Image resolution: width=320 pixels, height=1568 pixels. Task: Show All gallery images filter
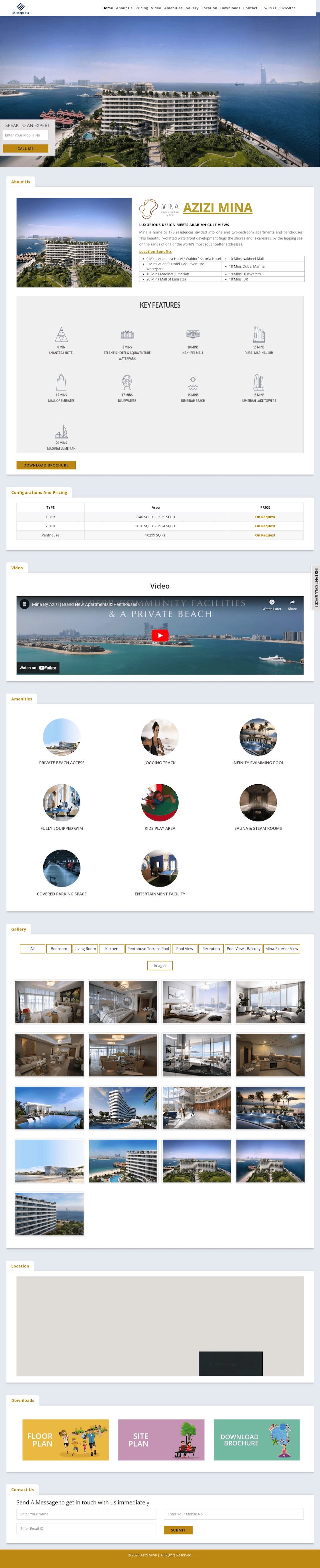click(x=32, y=948)
